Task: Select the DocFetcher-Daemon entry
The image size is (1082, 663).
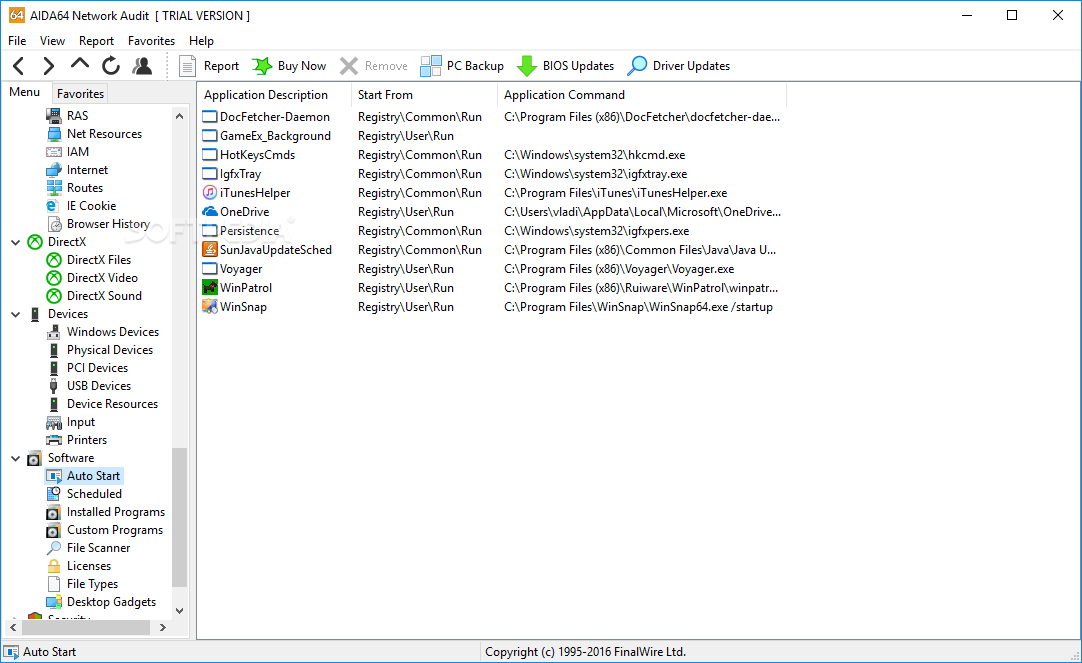Action: (275, 117)
